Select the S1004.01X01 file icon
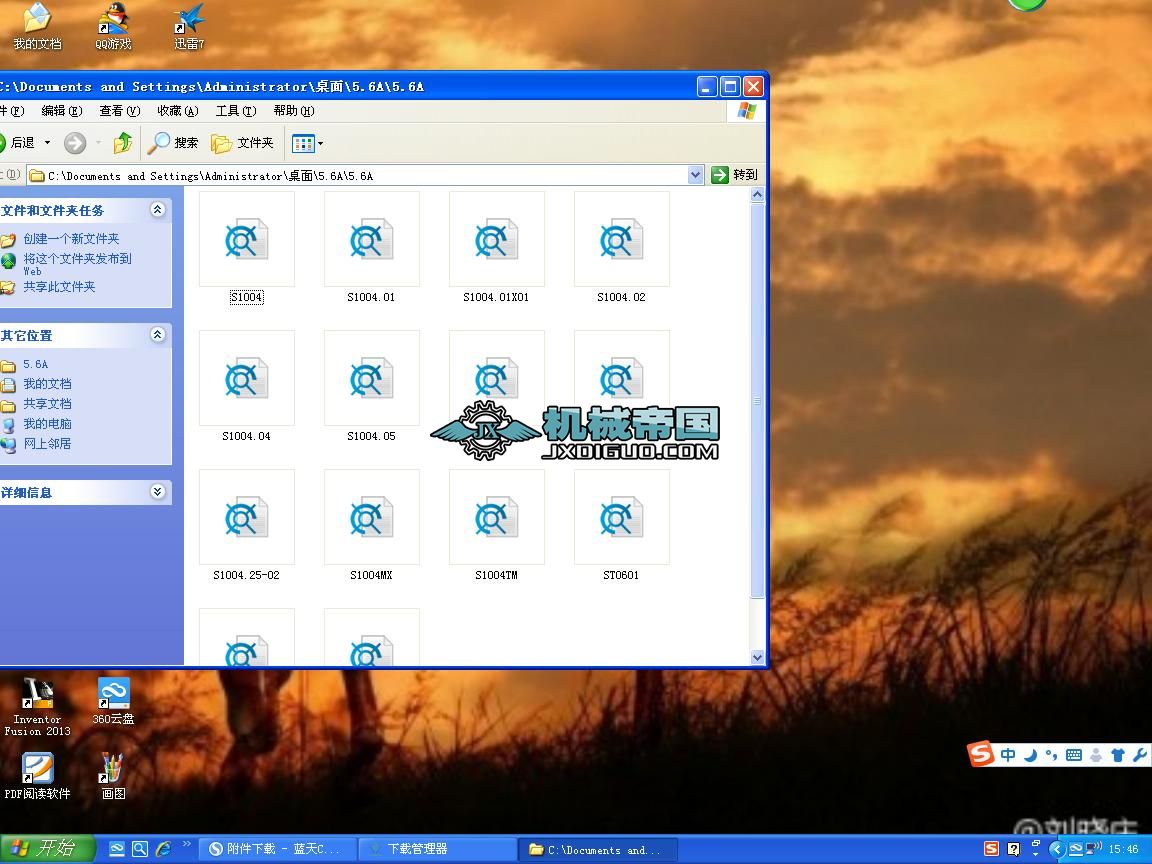The image size is (1152, 864). tap(497, 240)
